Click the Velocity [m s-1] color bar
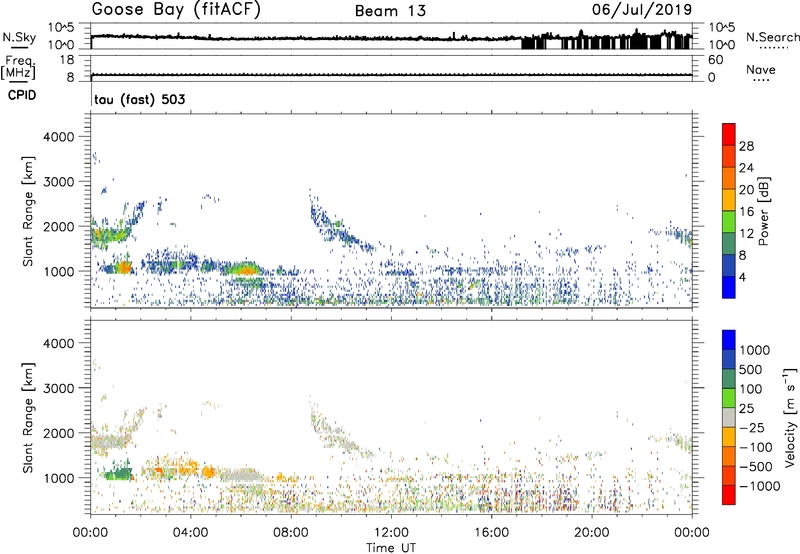 pos(729,417)
